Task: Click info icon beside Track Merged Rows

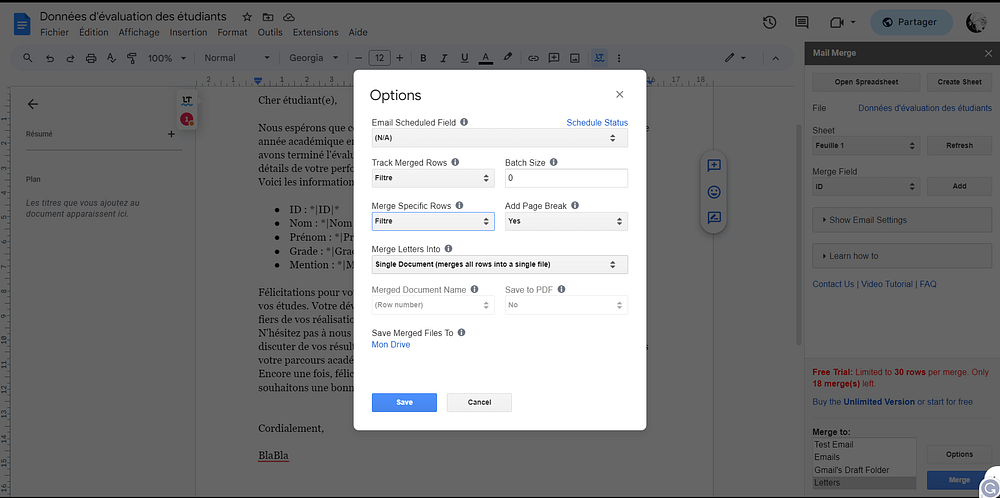Action: (x=455, y=162)
